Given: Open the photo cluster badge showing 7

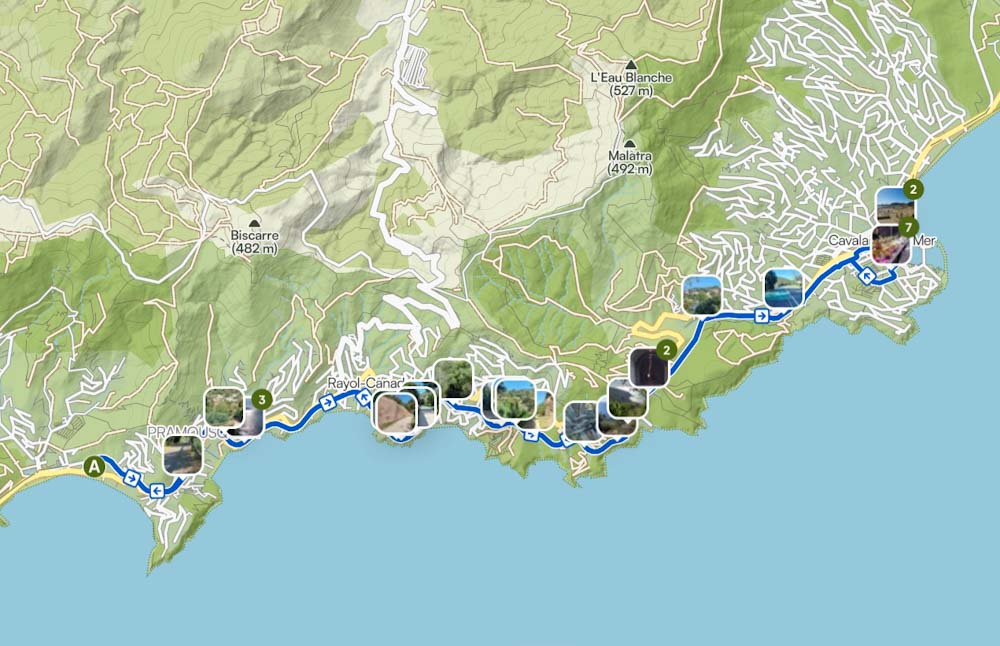Looking at the screenshot, I should pos(909,227).
